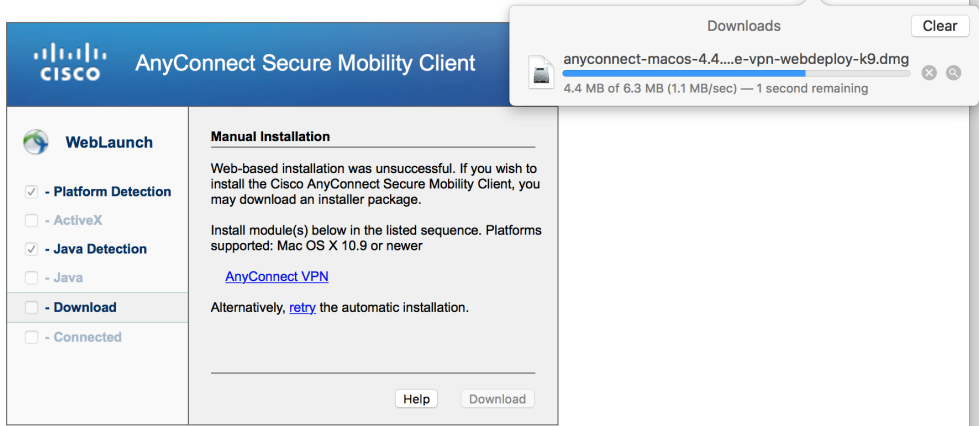Click the anyconnect-macos dmg filename
Viewport: 979px width, 426px height.
(x=735, y=59)
